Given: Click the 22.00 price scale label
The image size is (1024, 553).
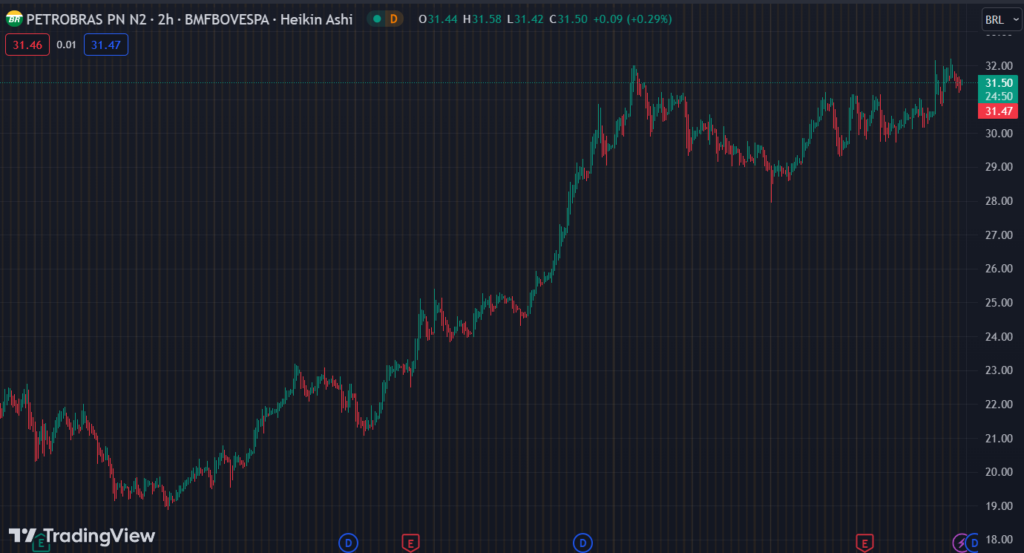Looking at the screenshot, I should click(x=999, y=404).
